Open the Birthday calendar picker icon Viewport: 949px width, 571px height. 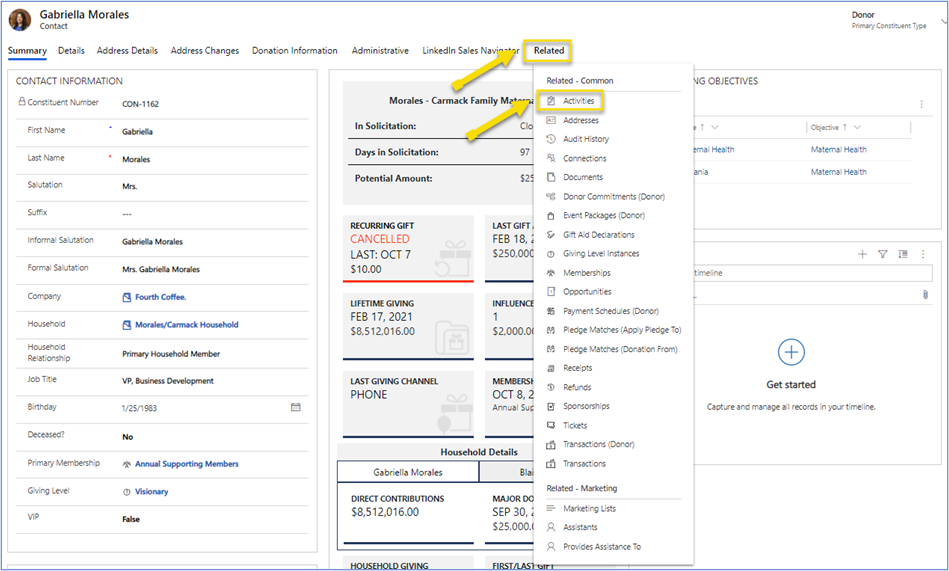(x=295, y=407)
